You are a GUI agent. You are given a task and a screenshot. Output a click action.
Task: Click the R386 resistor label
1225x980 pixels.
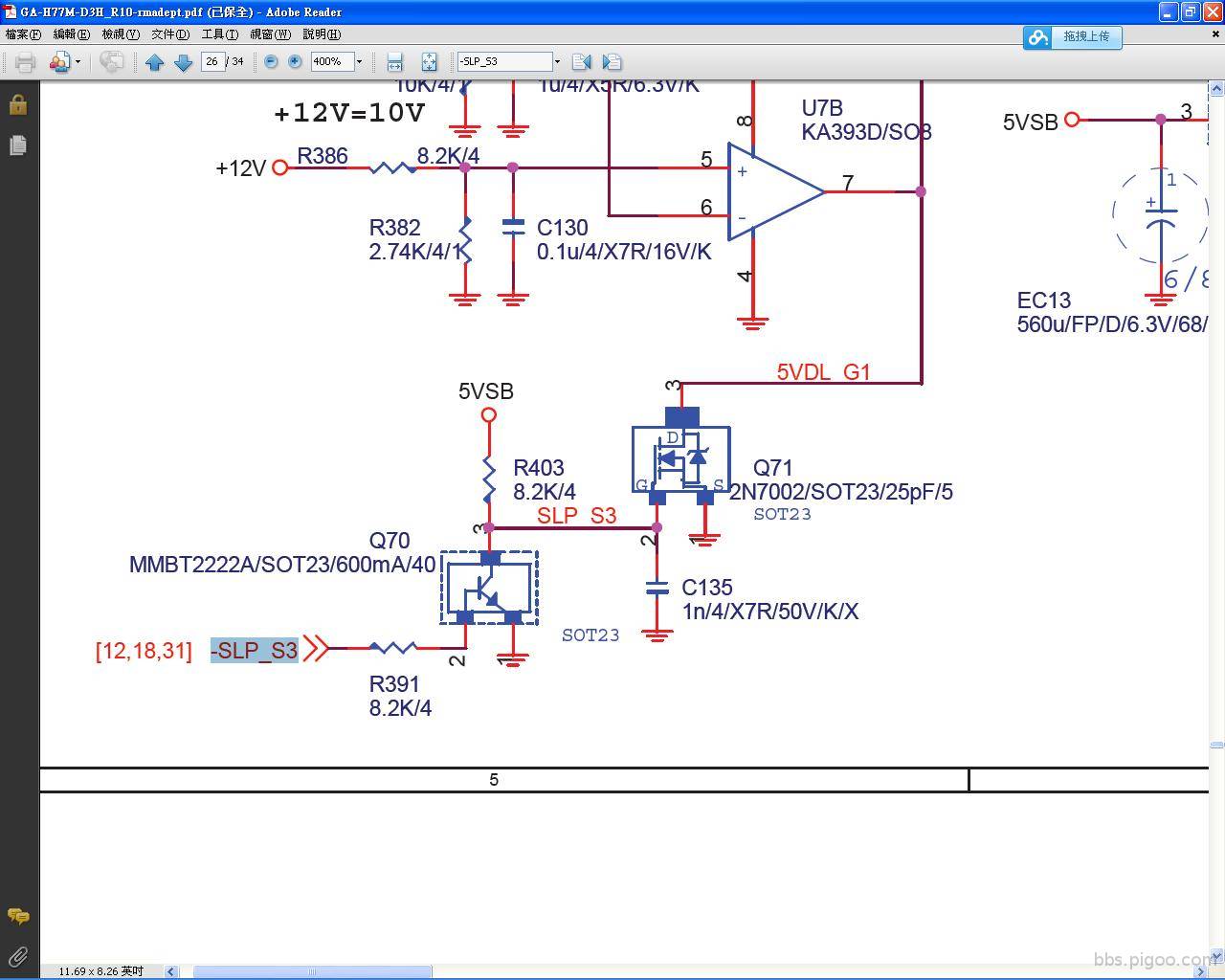323,156
